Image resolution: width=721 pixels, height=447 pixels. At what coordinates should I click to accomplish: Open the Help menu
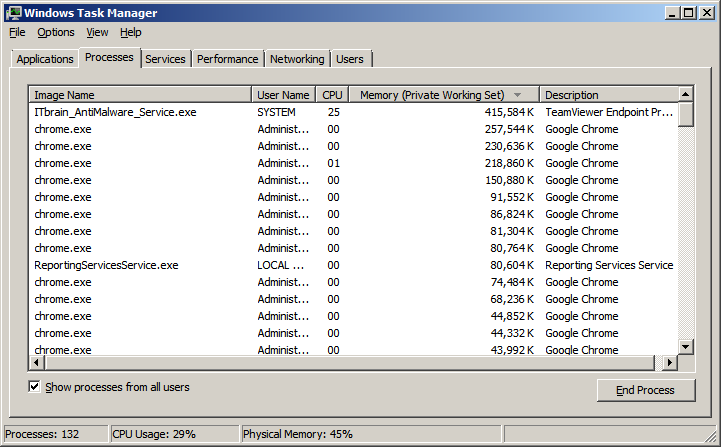pyautogui.click(x=131, y=32)
